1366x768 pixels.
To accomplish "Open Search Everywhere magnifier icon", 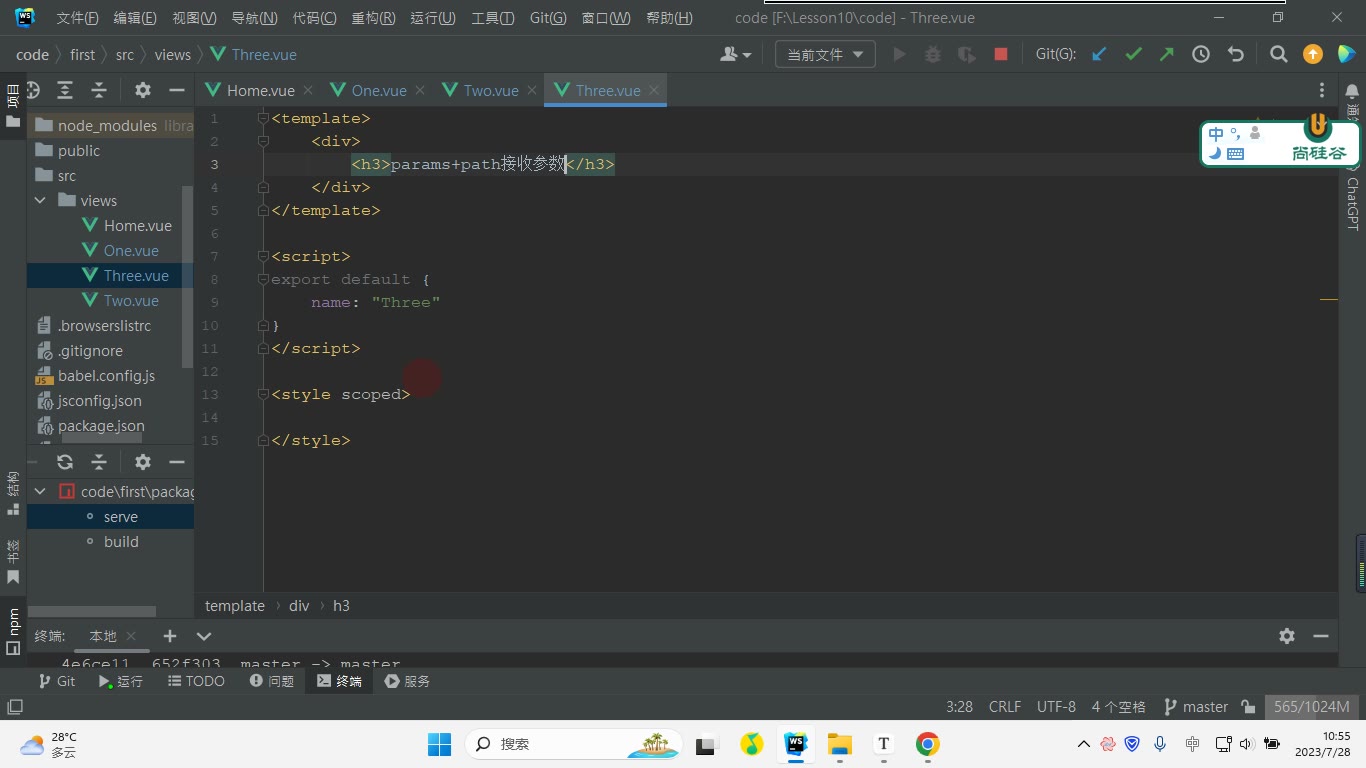I will coord(1278,55).
